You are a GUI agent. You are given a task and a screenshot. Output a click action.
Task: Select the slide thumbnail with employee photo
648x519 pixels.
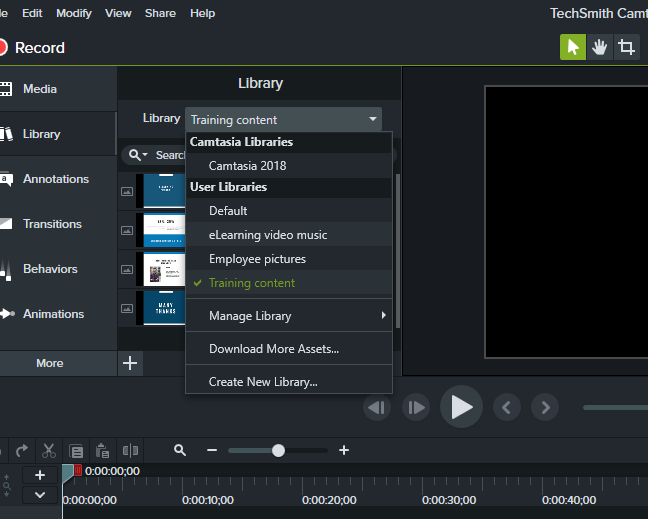pos(164,269)
